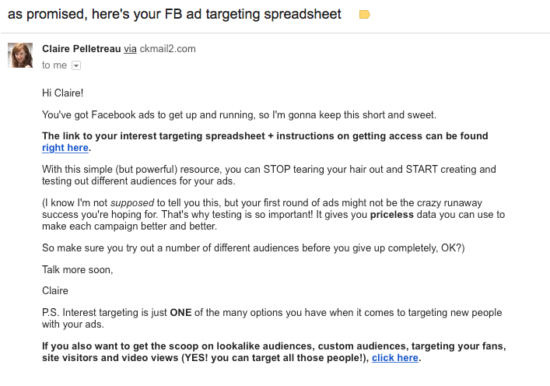Select sender name Claire Pelletreau
The height and width of the screenshot is (386, 550).
(81, 49)
